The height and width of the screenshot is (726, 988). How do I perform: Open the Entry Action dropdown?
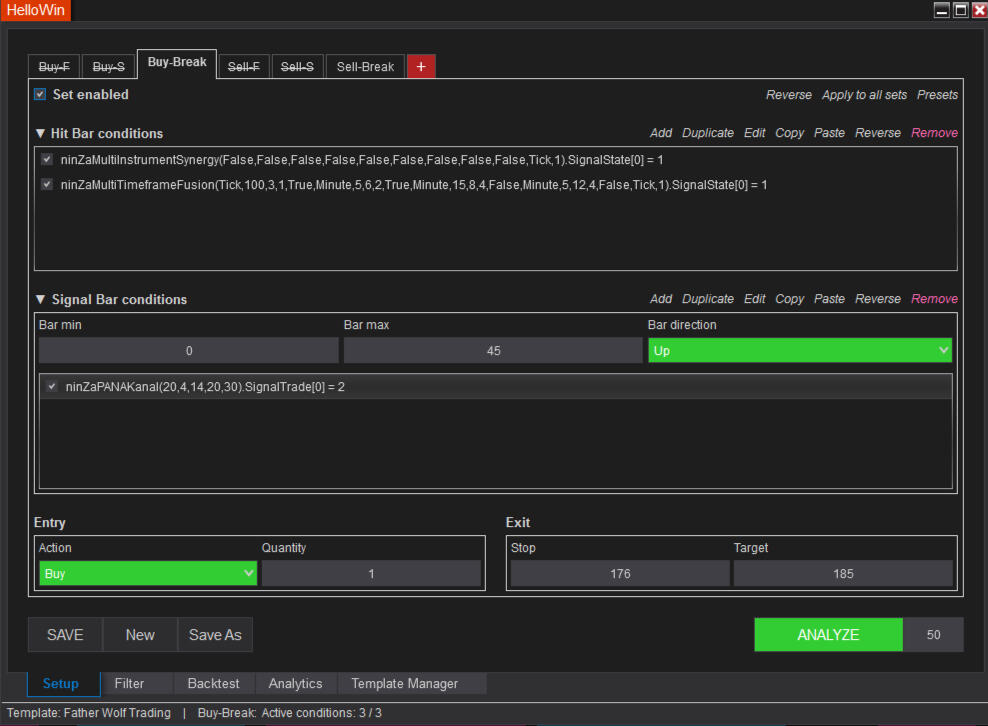[148, 573]
